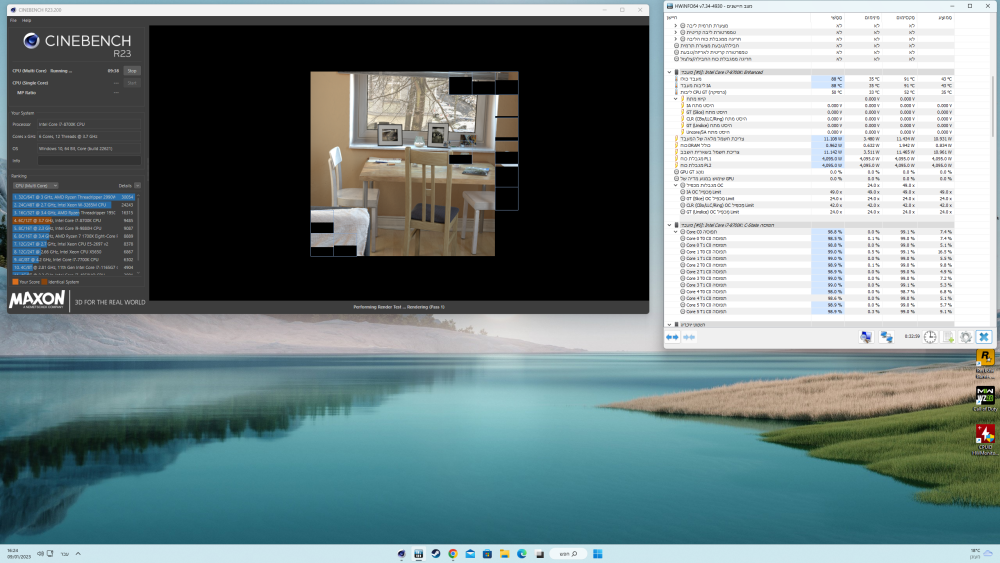Click HWiNFO expand columns arrows icon

[x=672, y=337]
